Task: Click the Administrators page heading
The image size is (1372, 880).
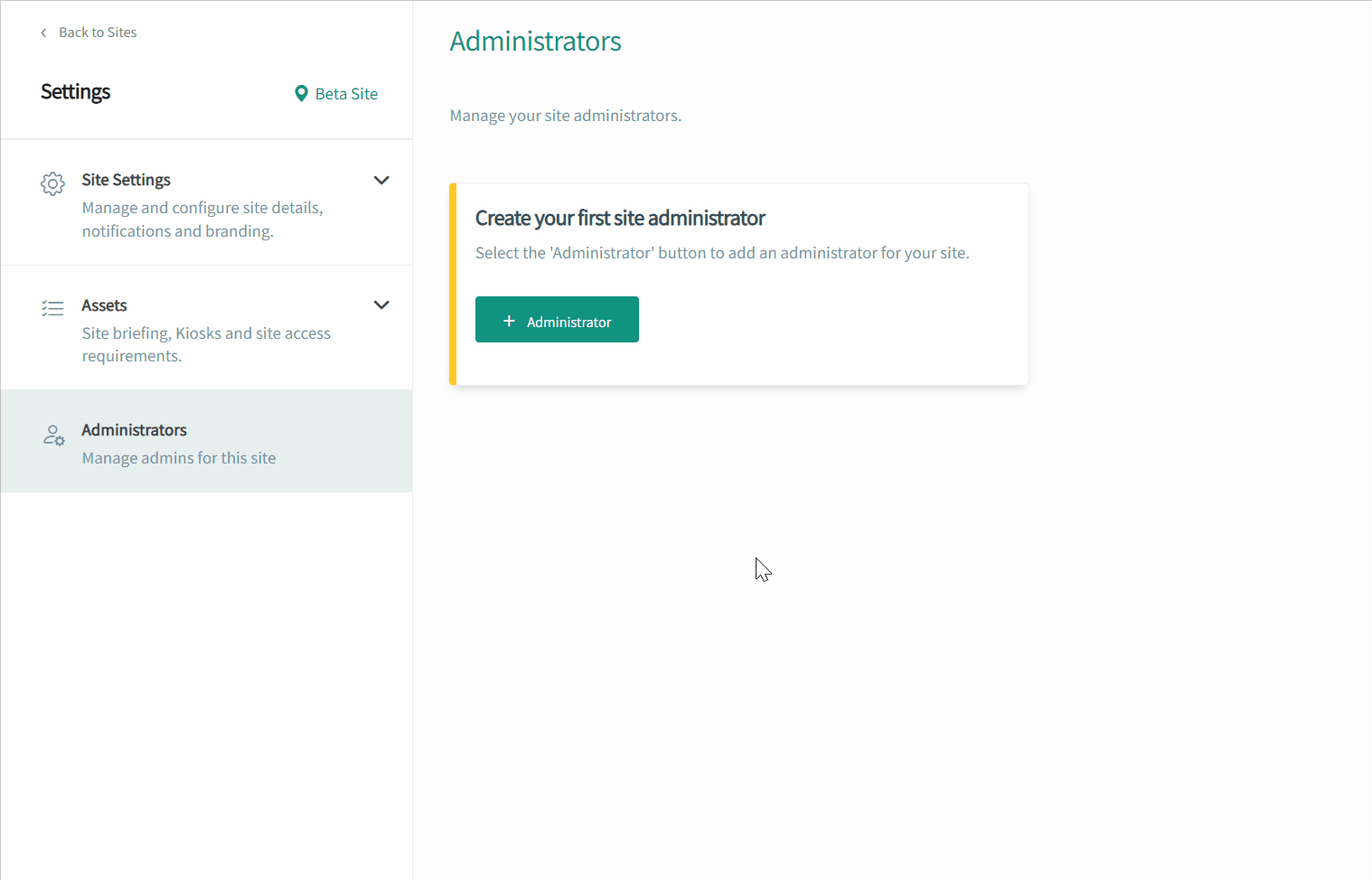Action: pyautogui.click(x=535, y=42)
